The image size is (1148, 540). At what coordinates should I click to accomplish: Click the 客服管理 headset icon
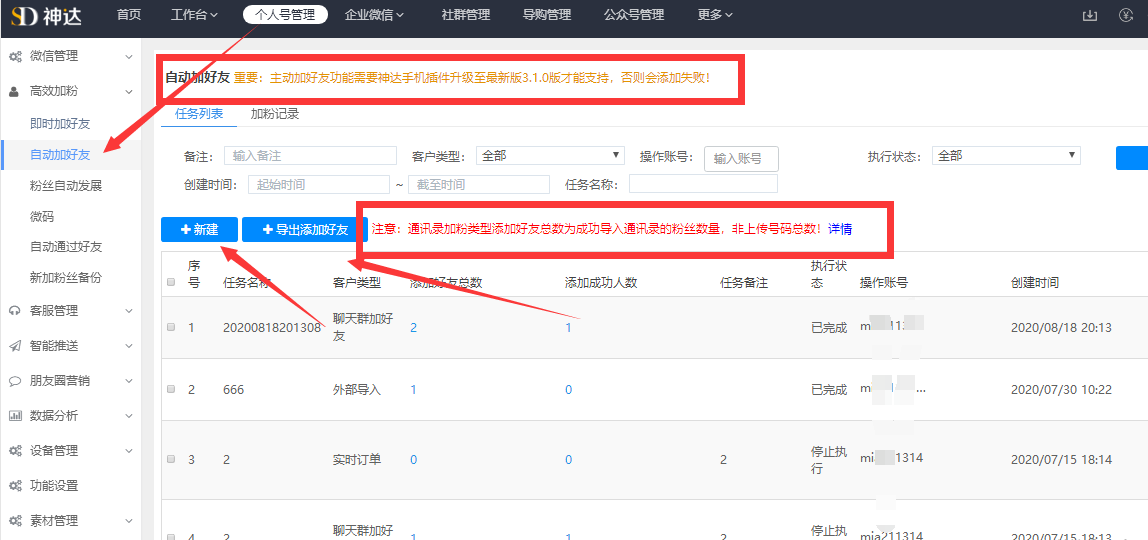coord(15,311)
